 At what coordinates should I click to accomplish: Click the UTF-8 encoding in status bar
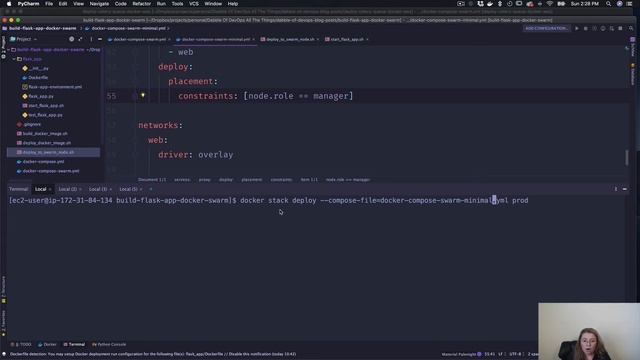[516, 354]
